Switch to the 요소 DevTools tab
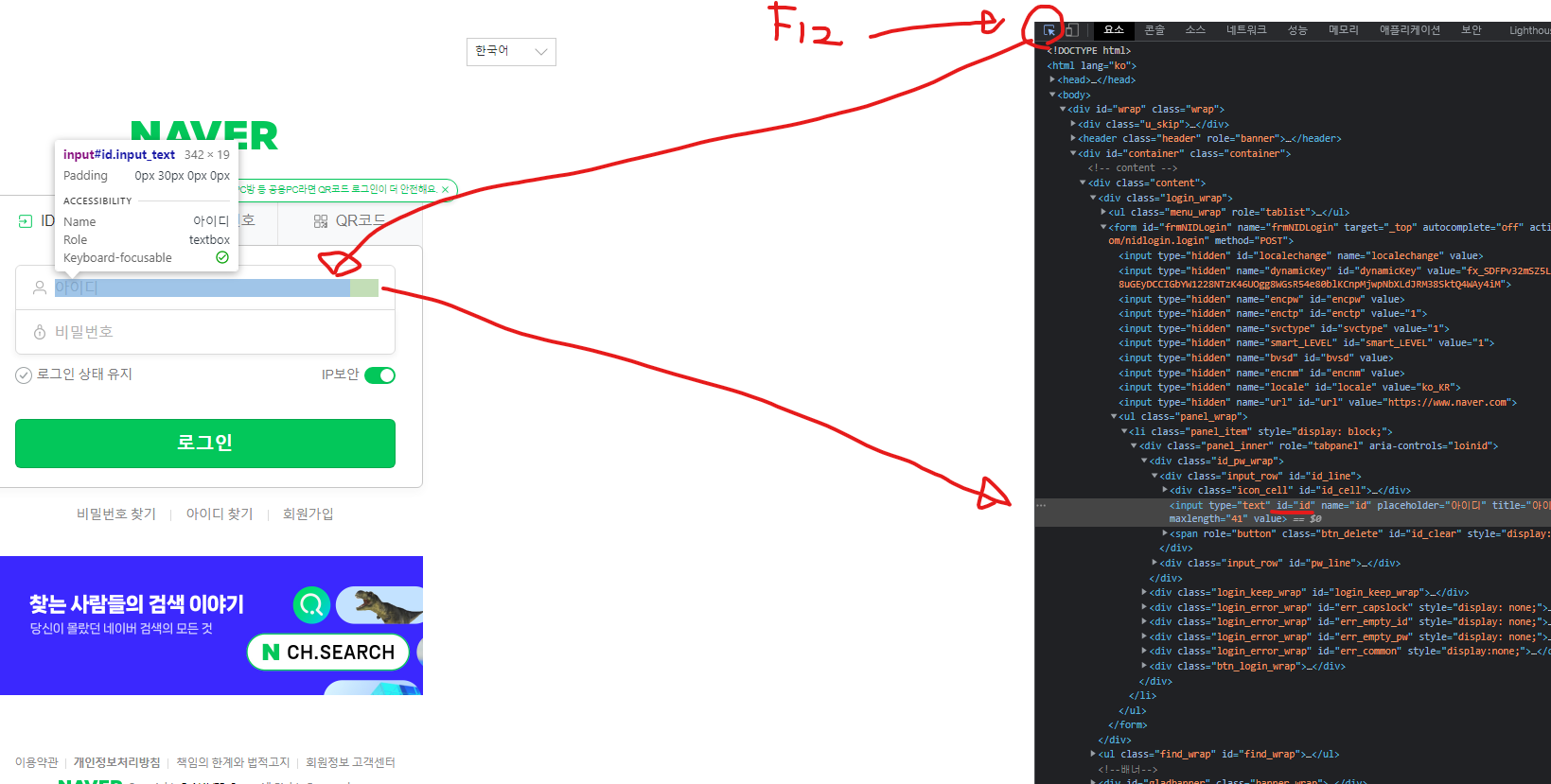 (x=1114, y=30)
